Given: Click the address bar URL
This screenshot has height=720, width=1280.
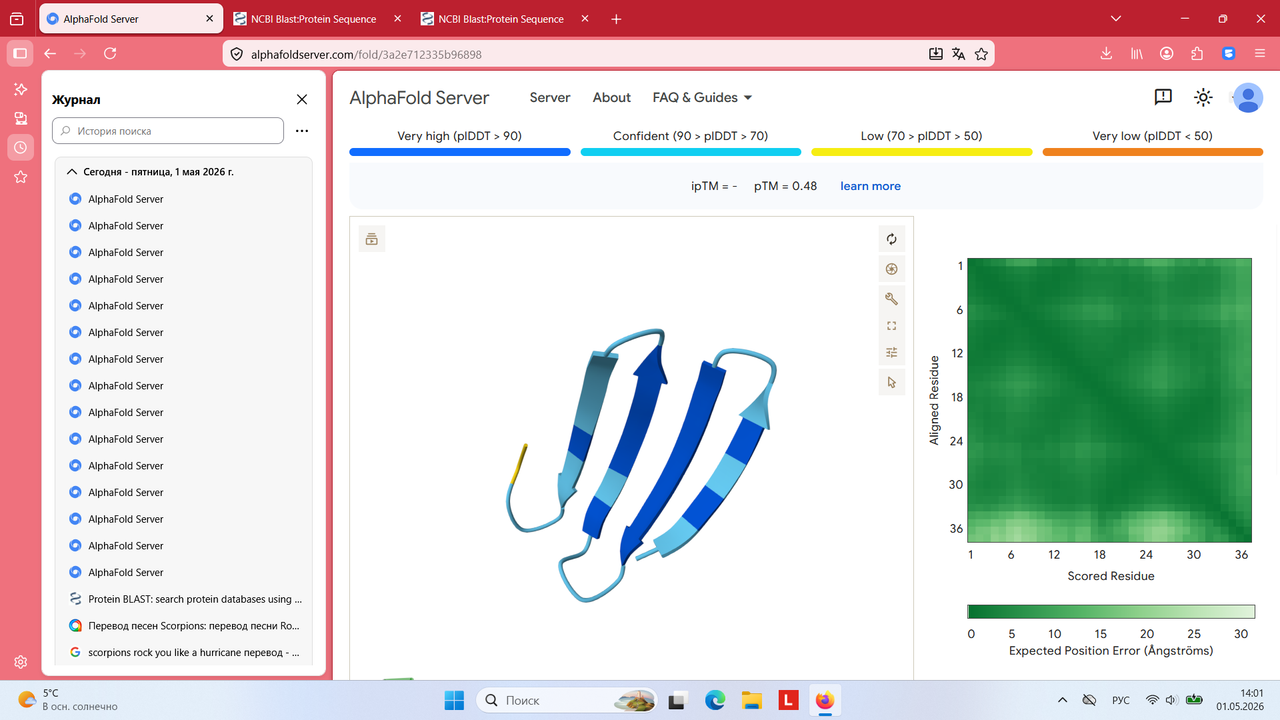Looking at the screenshot, I should [366, 54].
